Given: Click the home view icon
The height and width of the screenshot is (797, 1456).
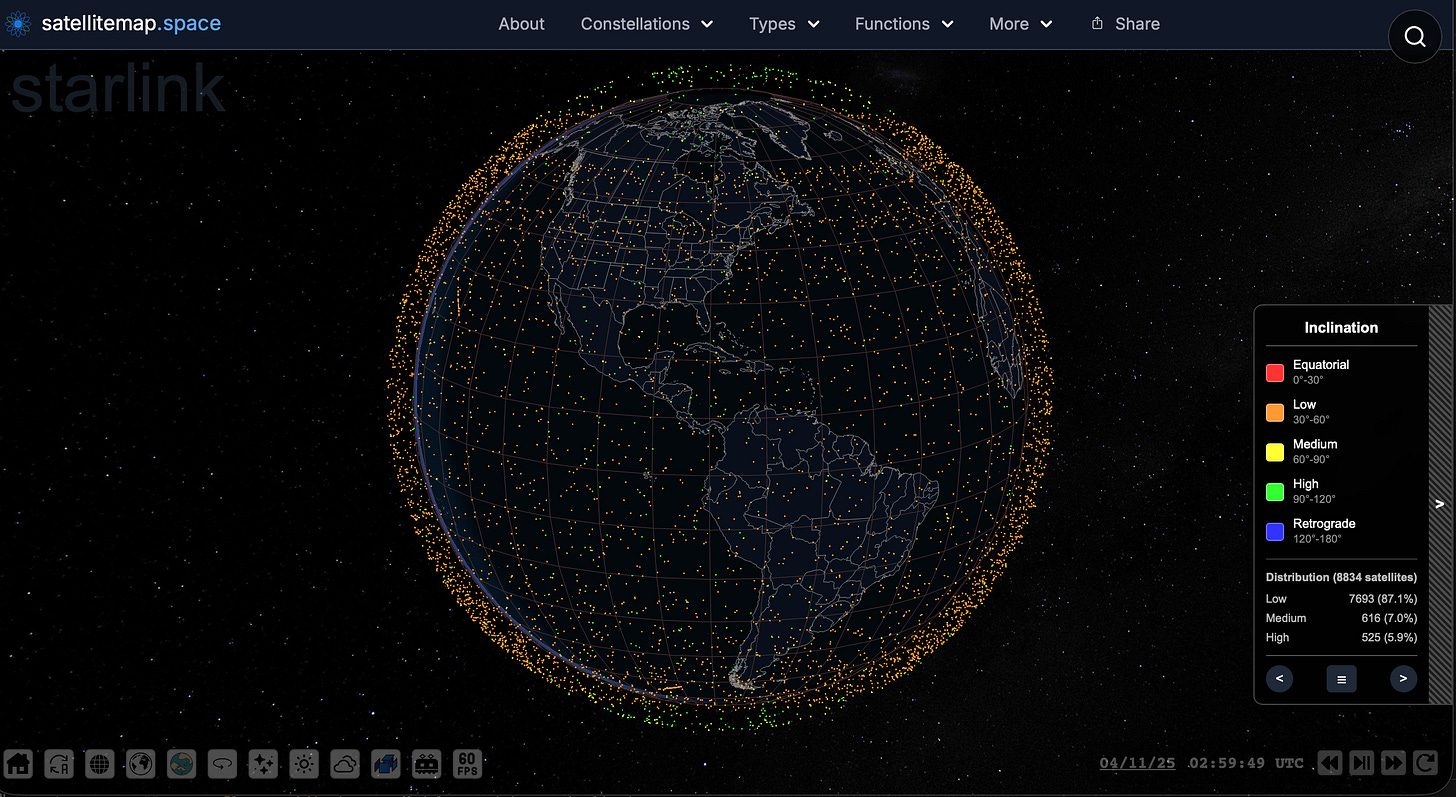Looking at the screenshot, I should pos(19,764).
